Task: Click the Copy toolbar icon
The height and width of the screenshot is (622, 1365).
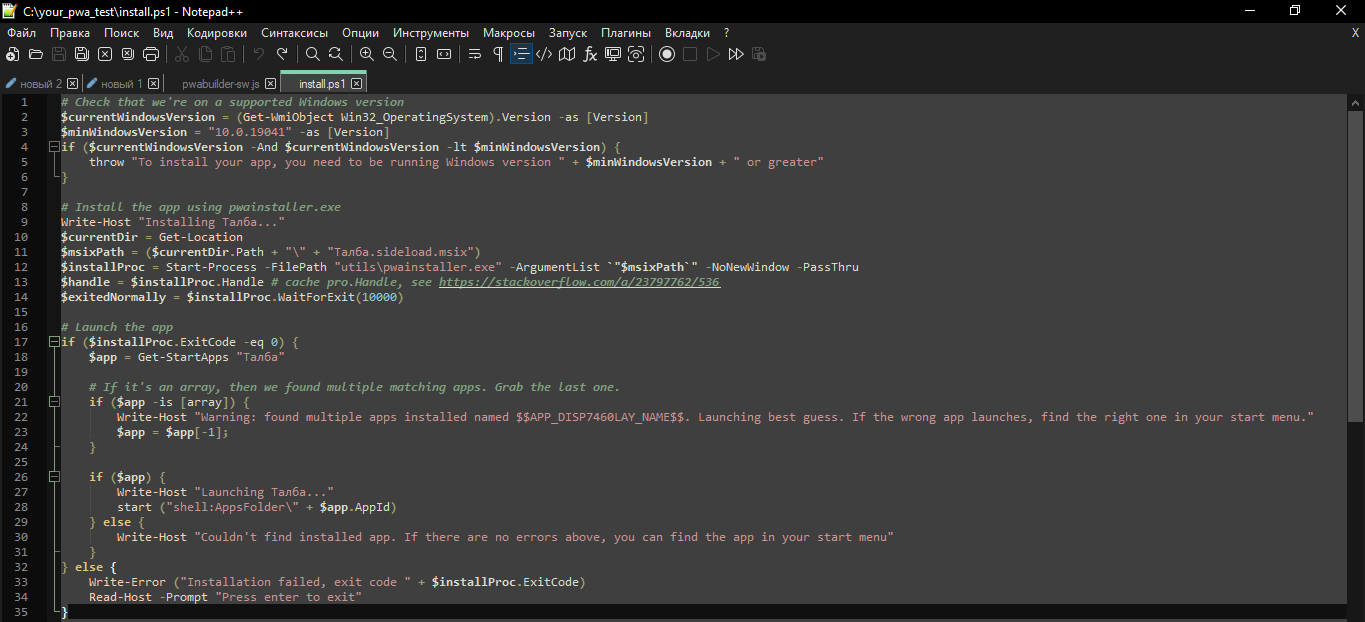Action: click(205, 54)
